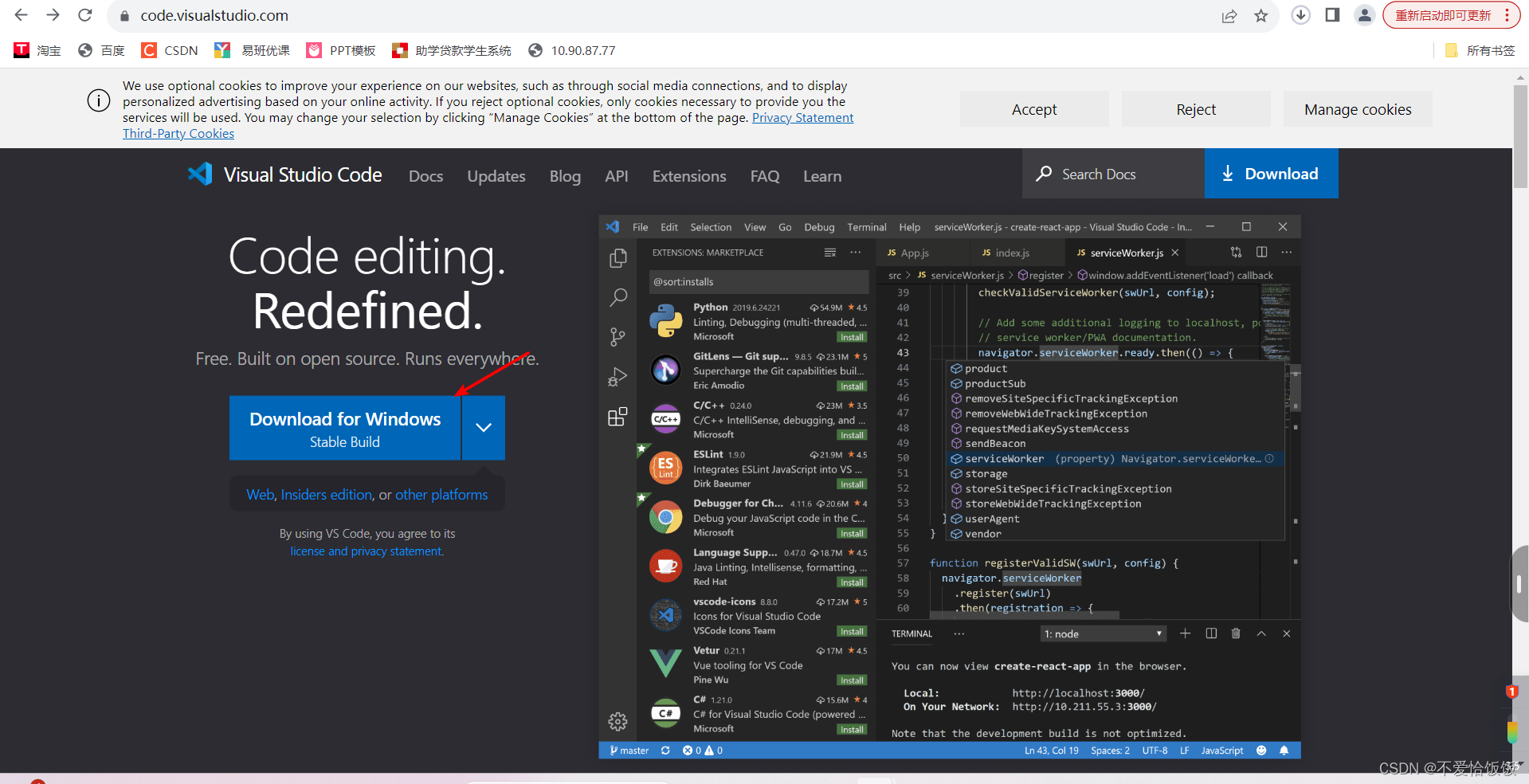Click the Search magnifier in screenshot activity bar
Image resolution: width=1529 pixels, height=784 pixels.
[x=617, y=298]
